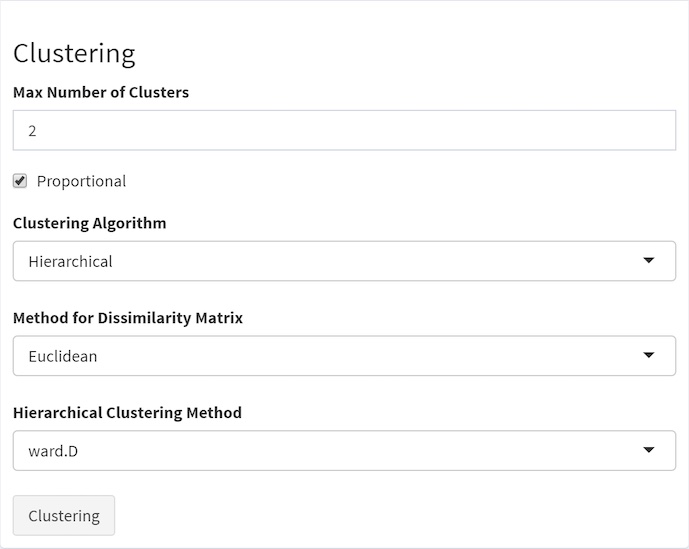Click the arrow icon beside ward.D
Screen dimensions: 689x549
click(x=648, y=451)
